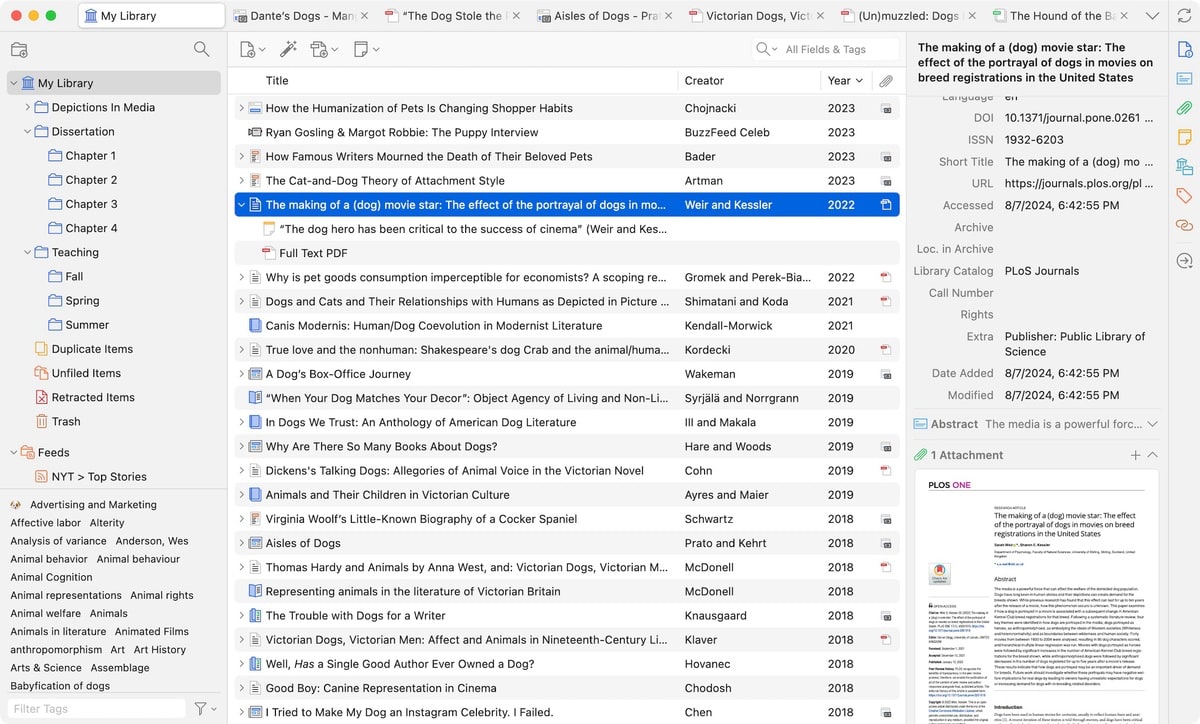Collapse the Dissertation collection

[x=26, y=131]
